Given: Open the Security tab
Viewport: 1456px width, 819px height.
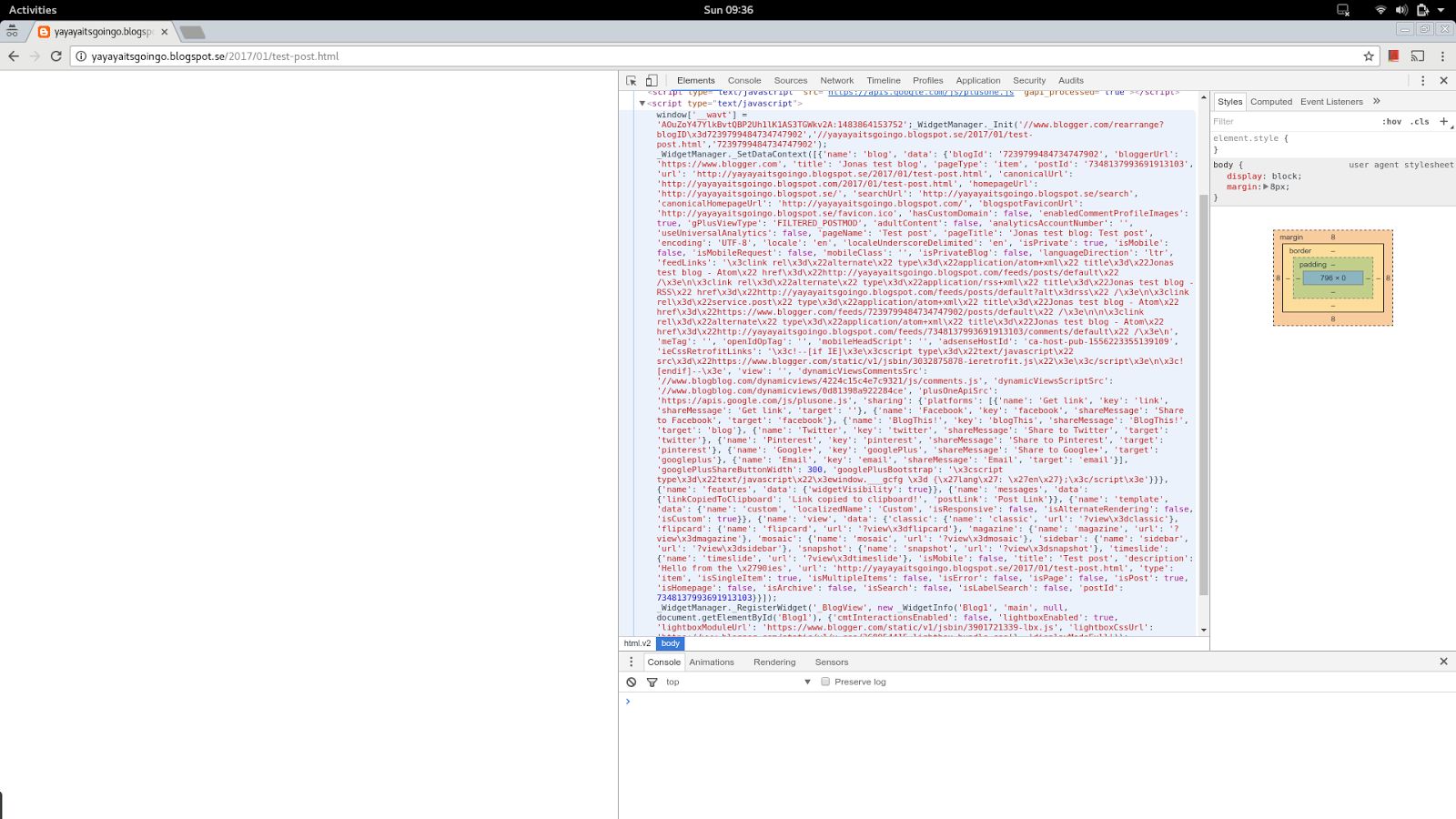Looking at the screenshot, I should tap(1029, 80).
